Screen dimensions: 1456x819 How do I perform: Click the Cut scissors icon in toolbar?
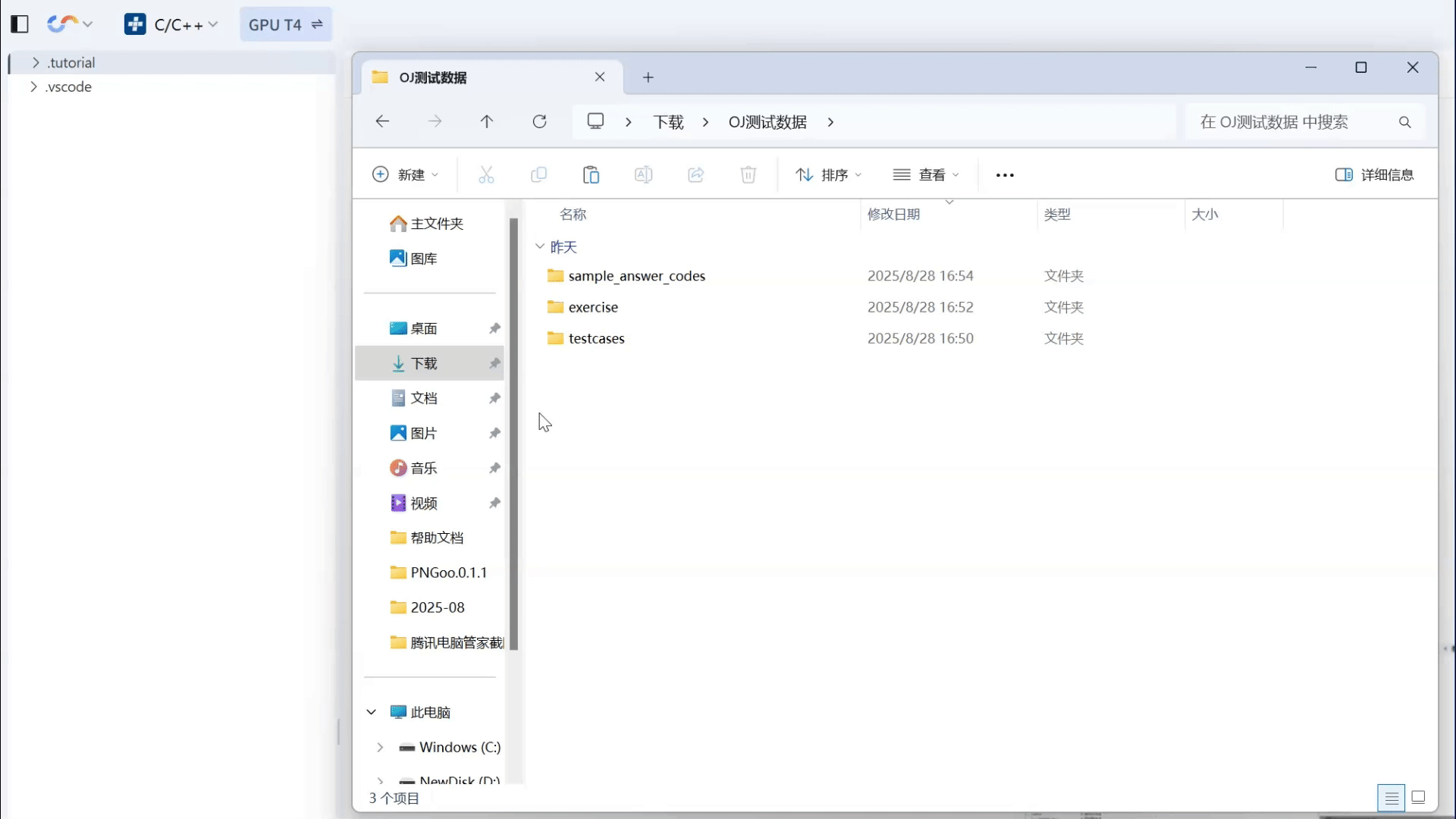(486, 175)
